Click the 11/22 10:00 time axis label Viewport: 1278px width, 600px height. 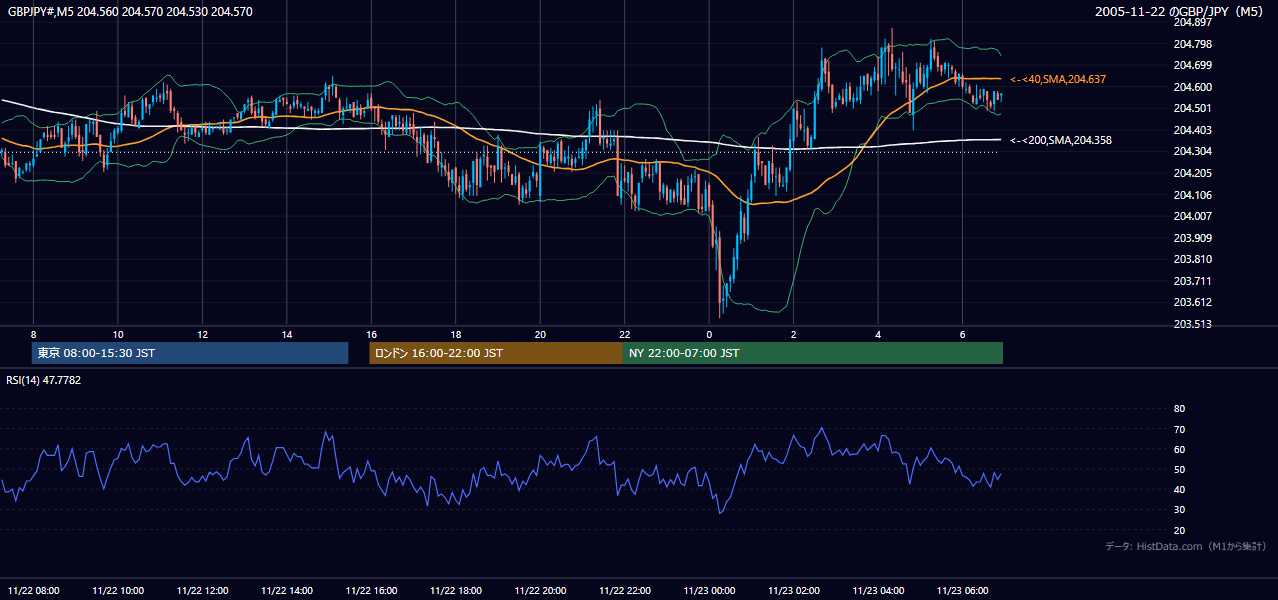pyautogui.click(x=118, y=590)
